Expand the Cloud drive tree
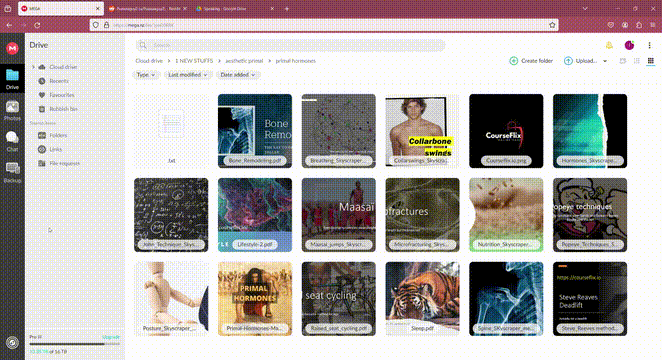This screenshot has height=360, width=662. pos(33,67)
